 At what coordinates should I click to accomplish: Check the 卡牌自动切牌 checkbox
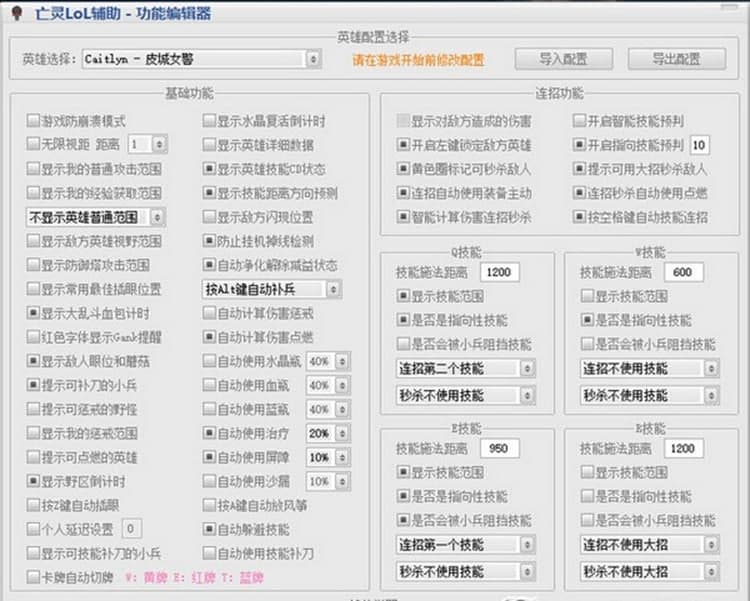coord(33,577)
